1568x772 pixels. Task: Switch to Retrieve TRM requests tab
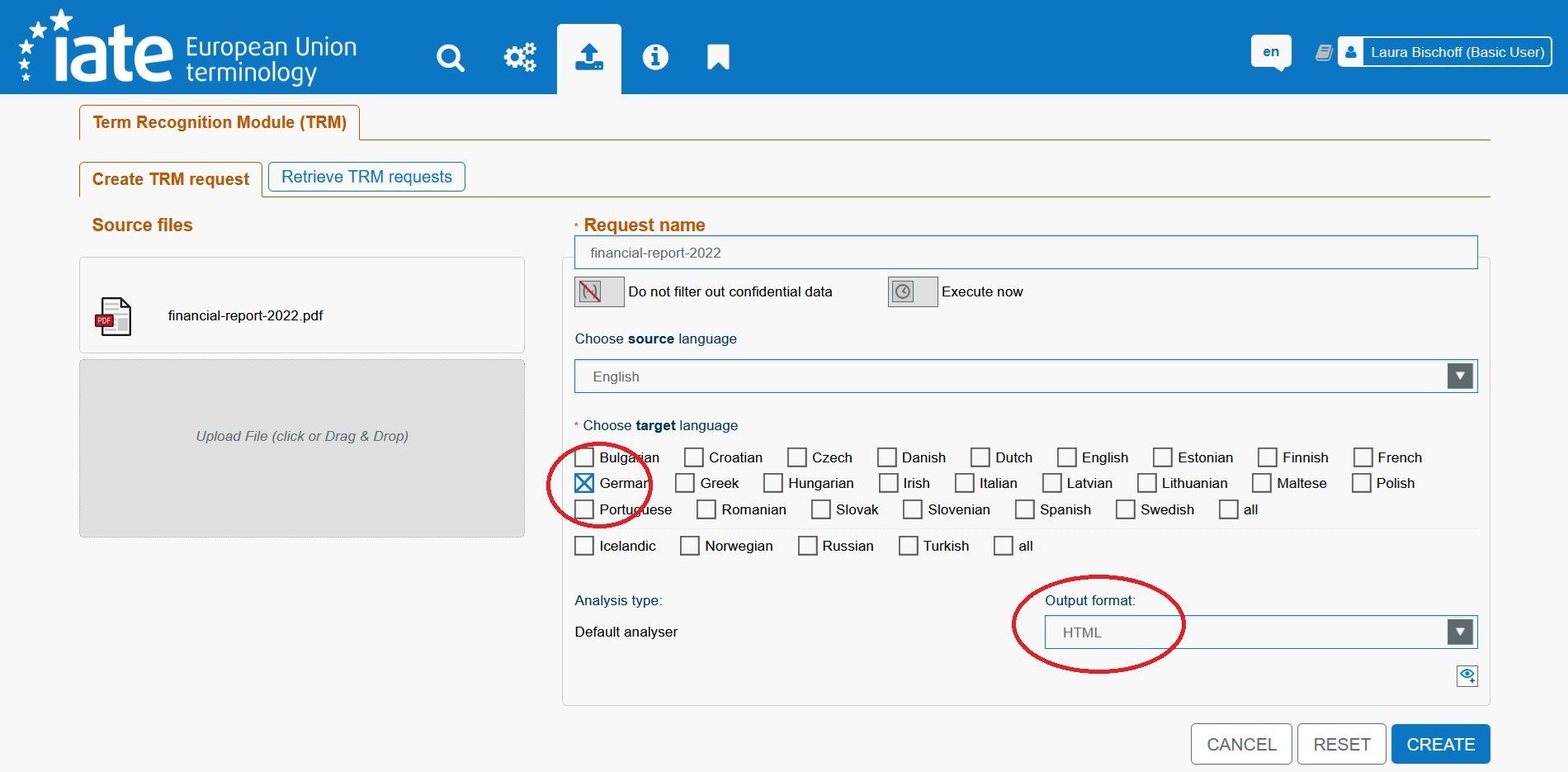[366, 177]
